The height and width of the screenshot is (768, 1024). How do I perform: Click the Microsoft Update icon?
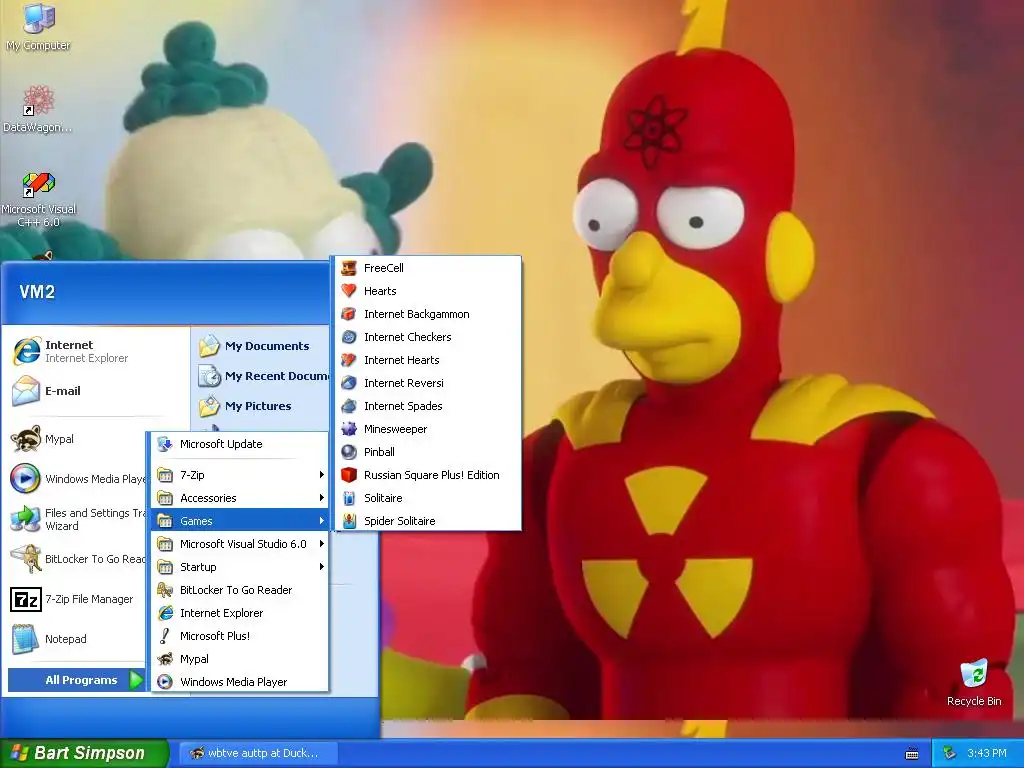[165, 444]
